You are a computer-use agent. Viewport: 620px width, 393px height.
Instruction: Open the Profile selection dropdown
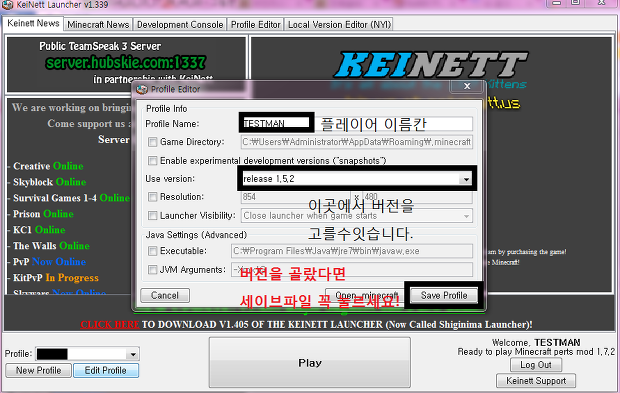133,354
